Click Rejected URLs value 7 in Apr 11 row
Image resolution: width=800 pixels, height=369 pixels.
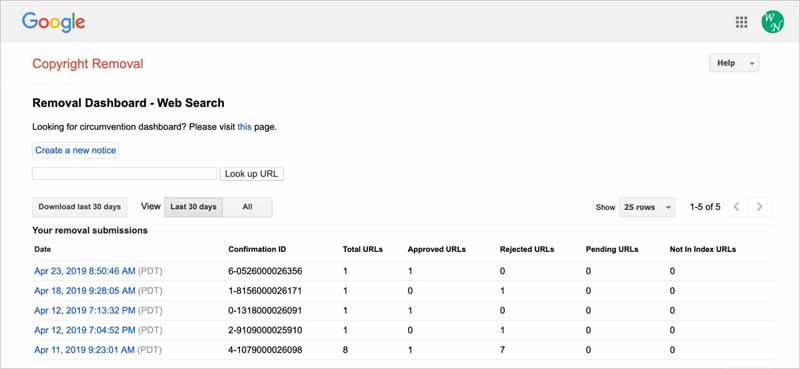[503, 350]
